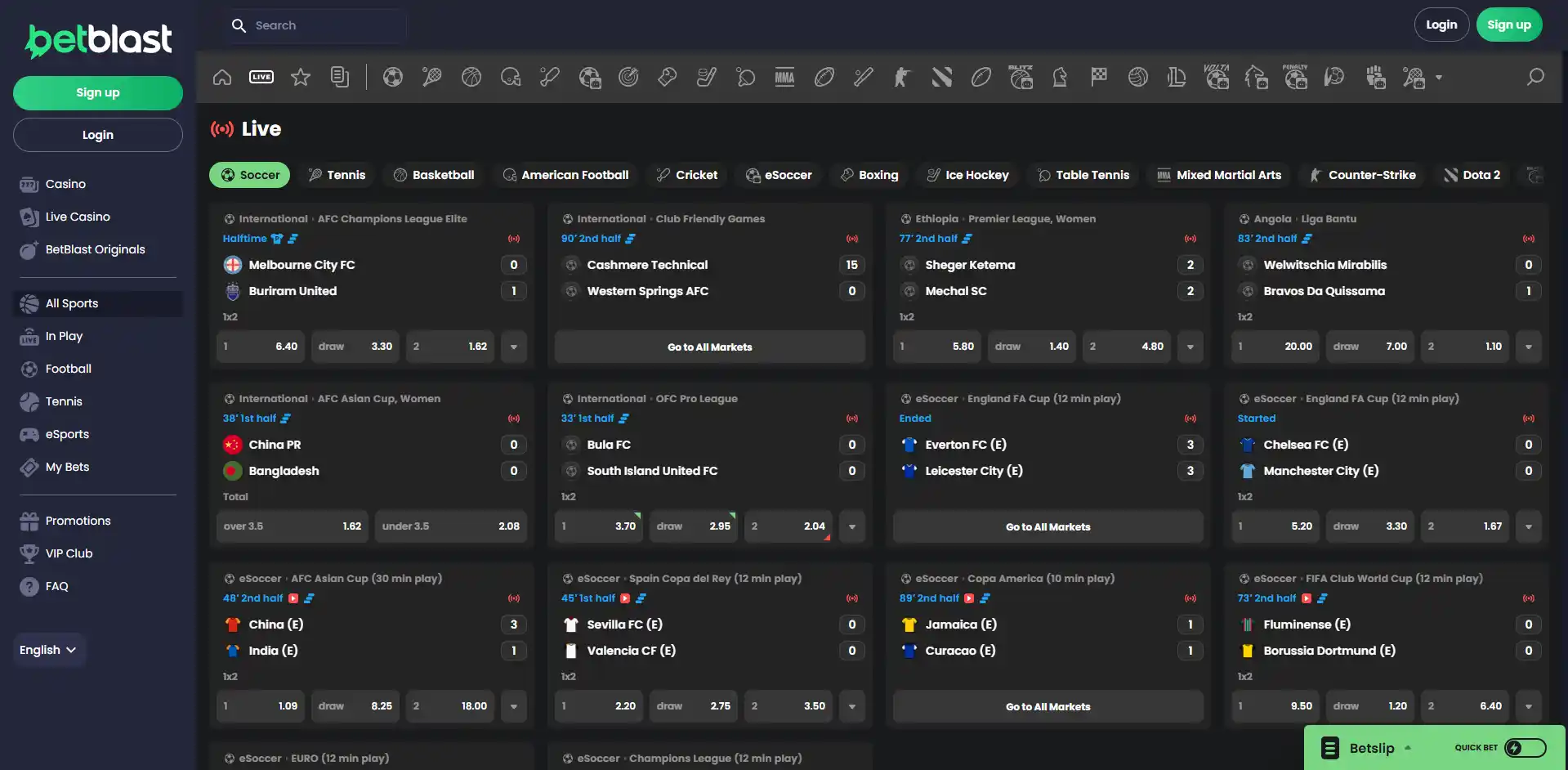The image size is (1568, 770).
Task: Expand markets for Chelsea FC (E) match
Action: coord(1529,526)
